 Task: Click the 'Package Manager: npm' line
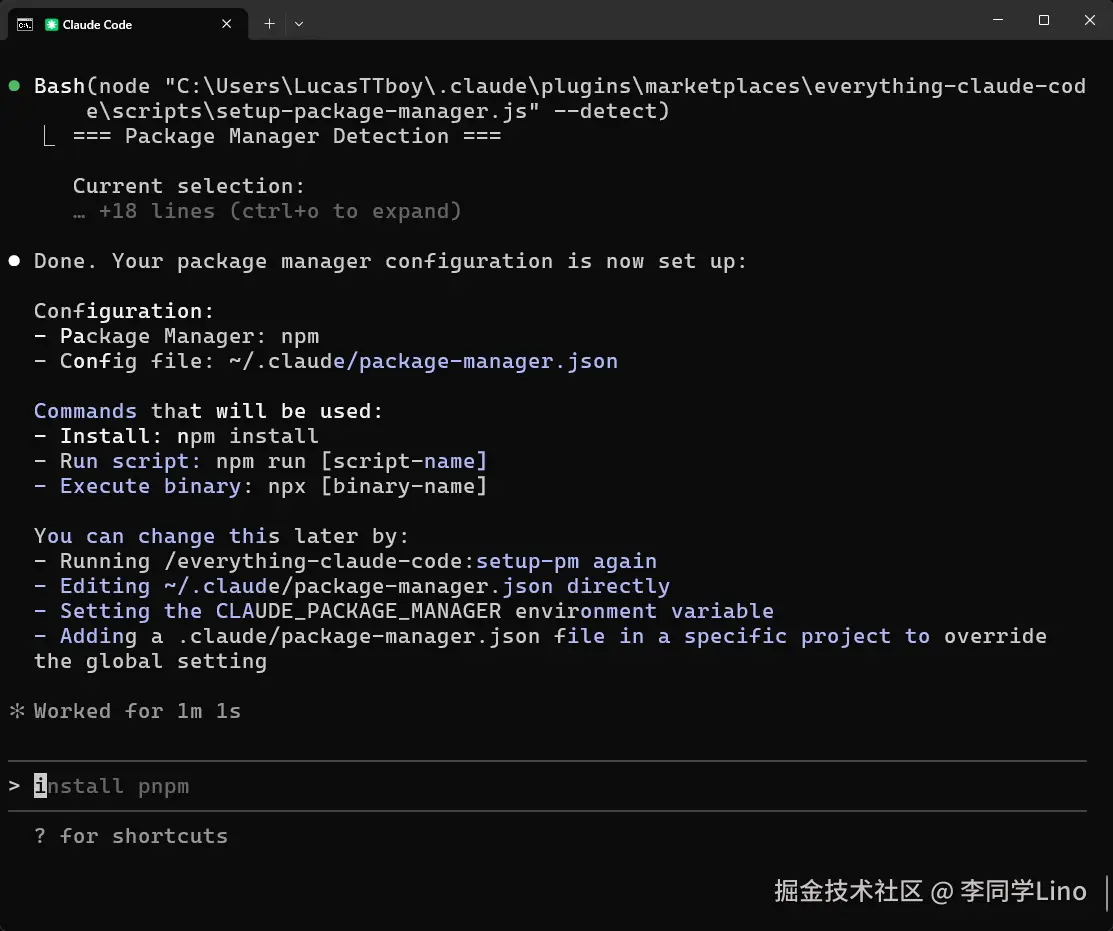point(177,336)
